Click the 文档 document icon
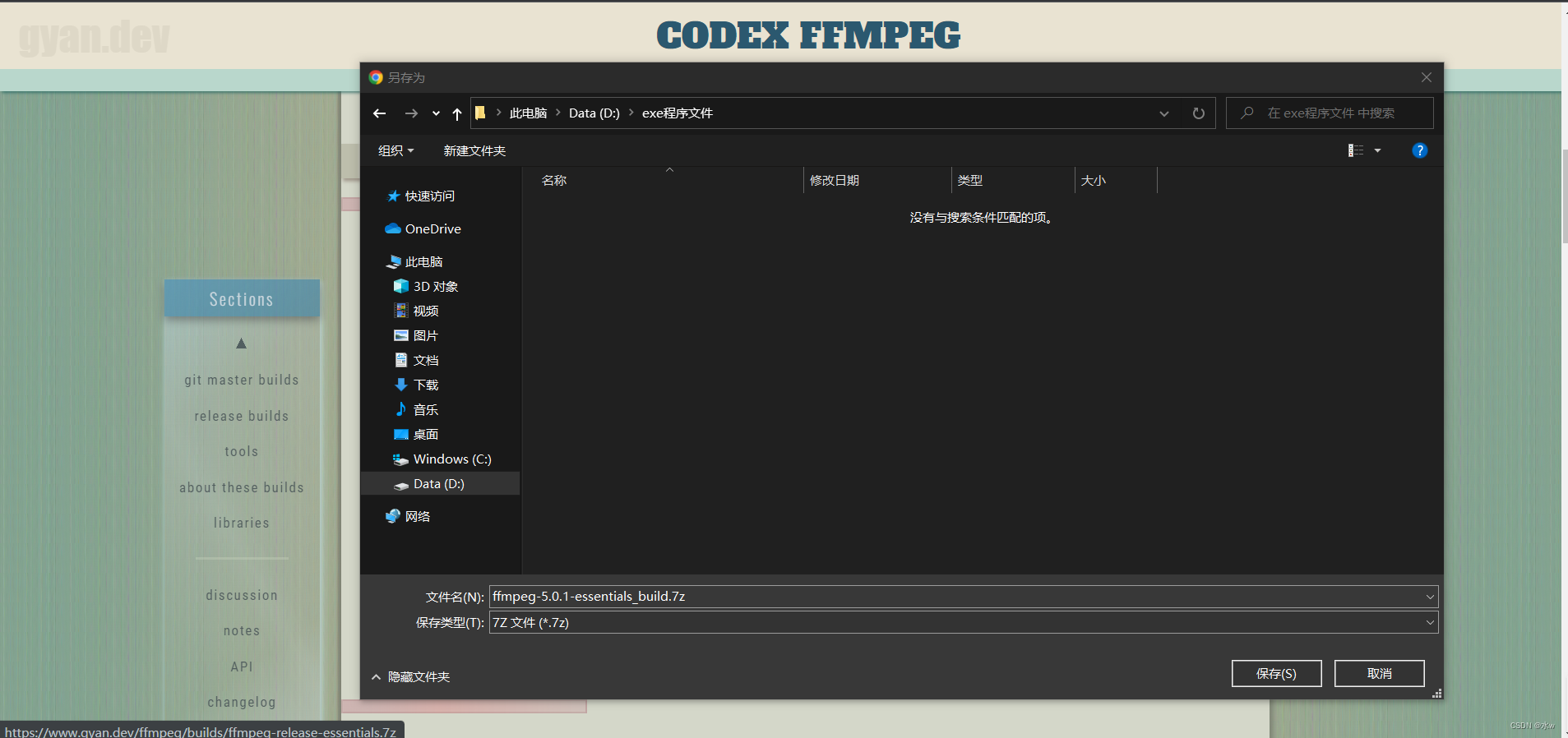The height and width of the screenshot is (738, 1568). 401,360
